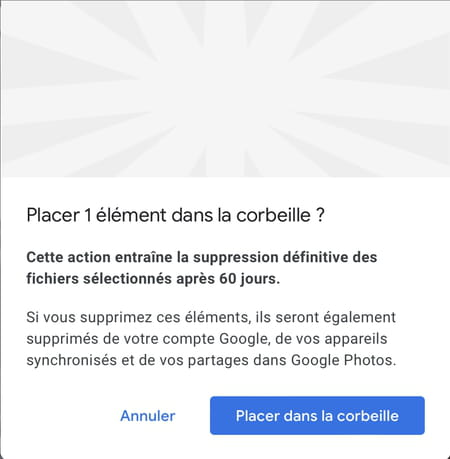Click the text 60 jours
The width and height of the screenshot is (450, 459).
tap(249, 279)
